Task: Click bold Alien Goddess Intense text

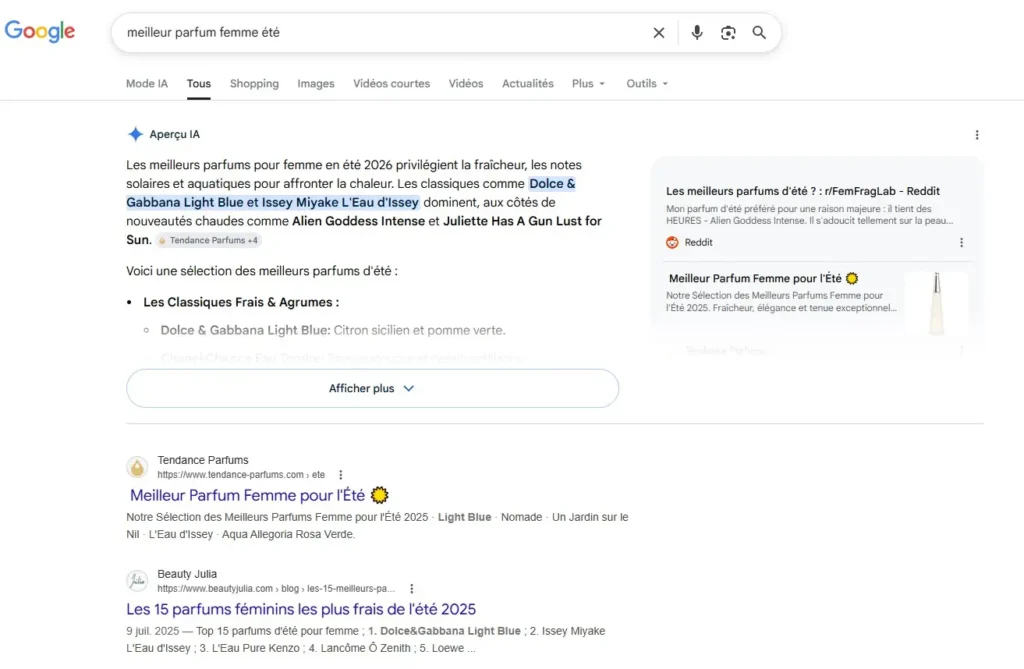Action: [358, 221]
